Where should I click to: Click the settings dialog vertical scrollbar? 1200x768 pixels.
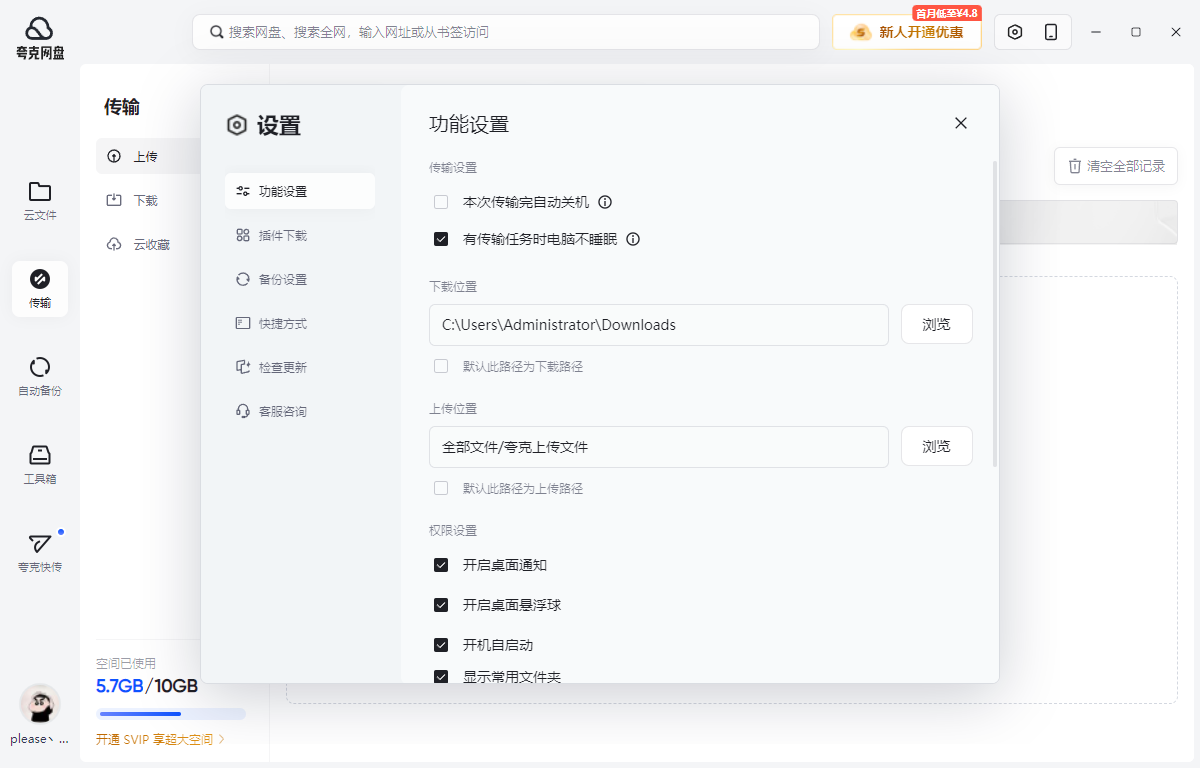click(x=994, y=313)
